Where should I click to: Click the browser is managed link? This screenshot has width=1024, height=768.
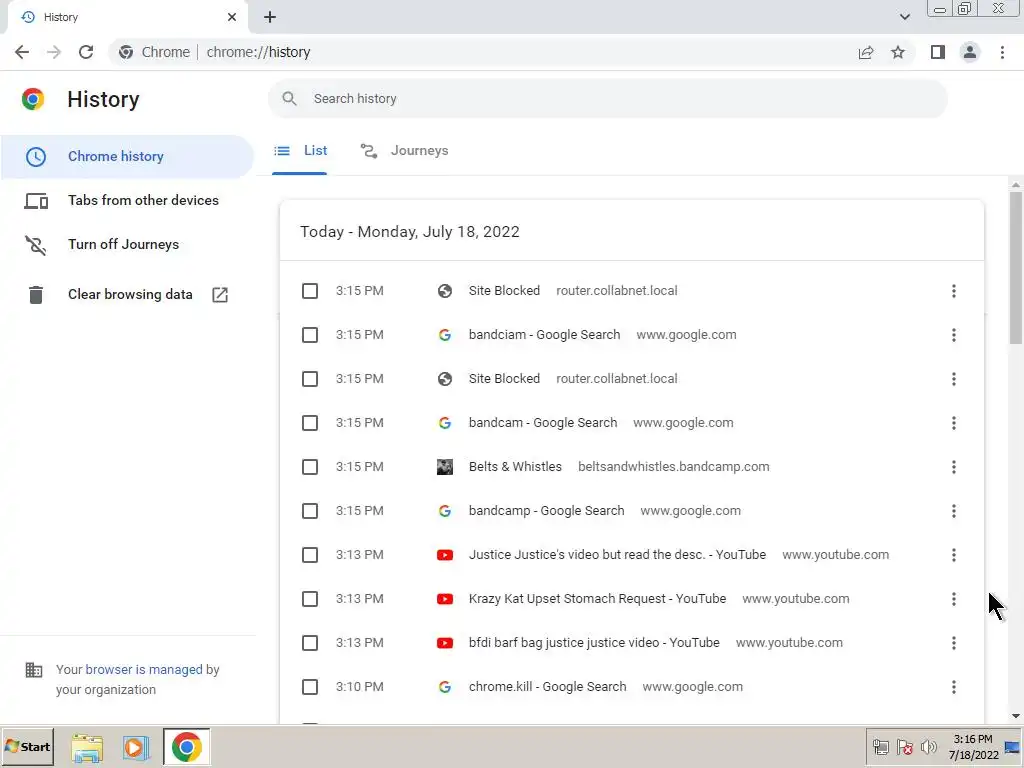144,670
